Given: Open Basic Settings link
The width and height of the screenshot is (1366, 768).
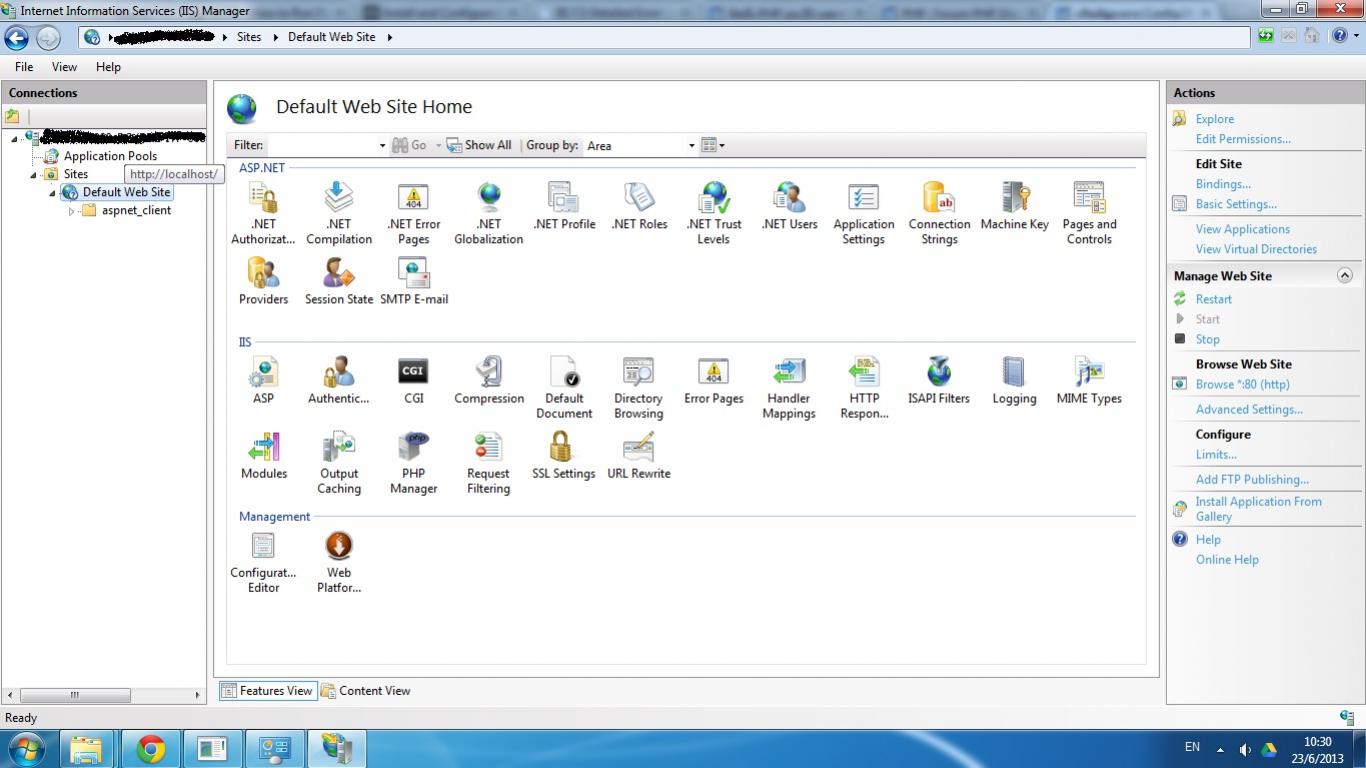Looking at the screenshot, I should pyautogui.click(x=1236, y=204).
